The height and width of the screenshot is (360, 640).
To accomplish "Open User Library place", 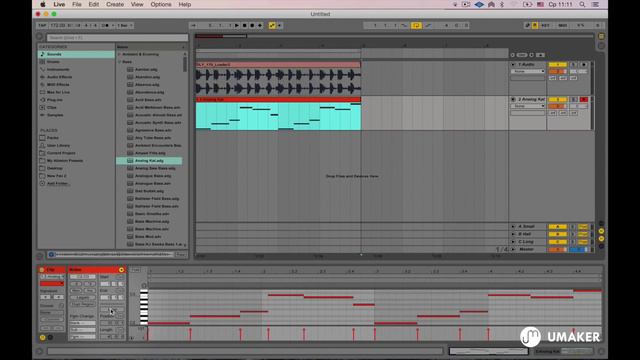I will [x=76, y=145].
